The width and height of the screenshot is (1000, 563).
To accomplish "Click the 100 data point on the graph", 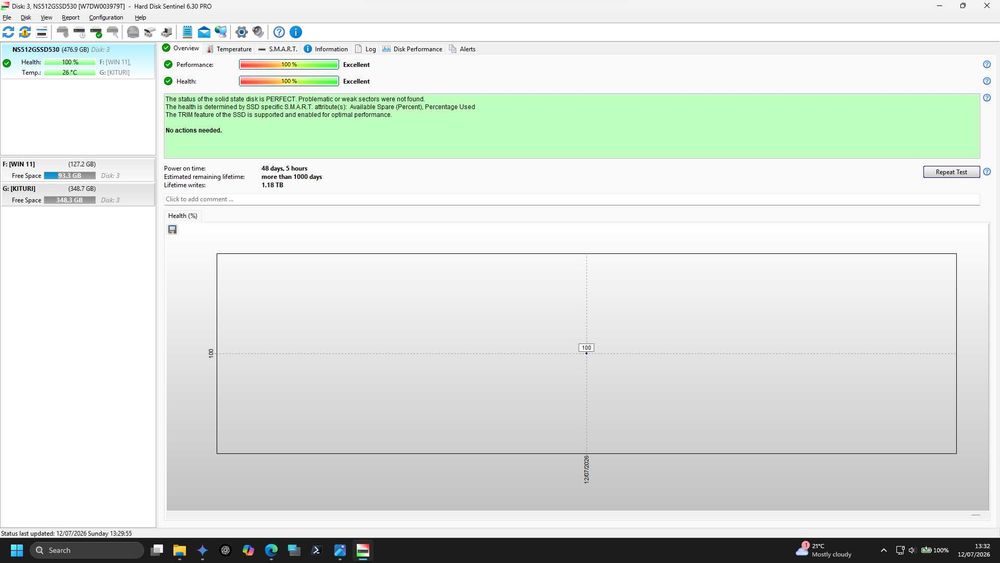I will 586,348.
